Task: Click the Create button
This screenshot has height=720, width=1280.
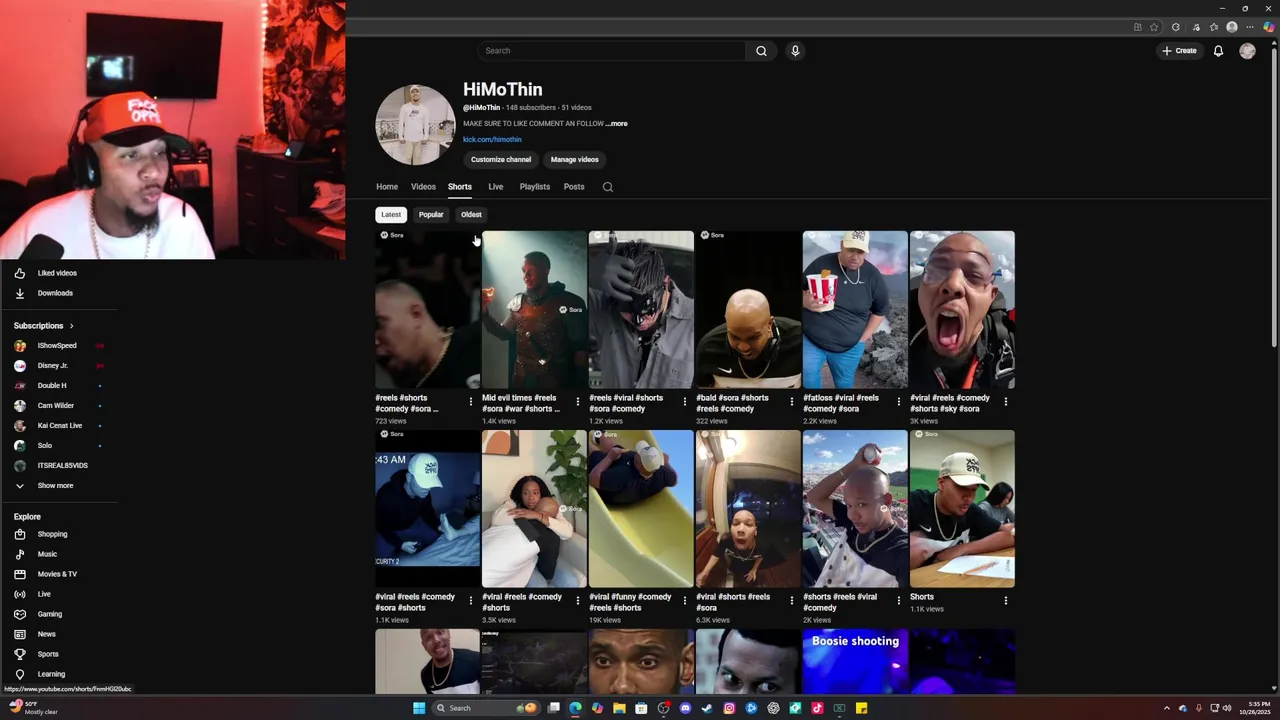Action: coord(1179,51)
